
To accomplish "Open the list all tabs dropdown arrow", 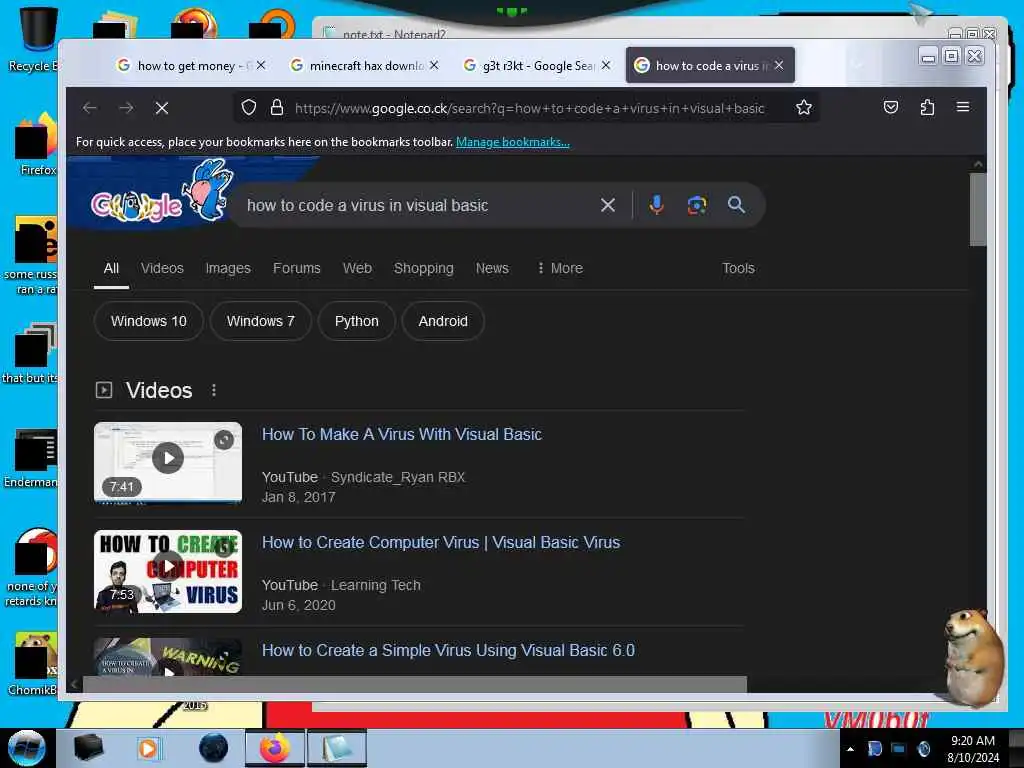I will pyautogui.click(x=858, y=65).
